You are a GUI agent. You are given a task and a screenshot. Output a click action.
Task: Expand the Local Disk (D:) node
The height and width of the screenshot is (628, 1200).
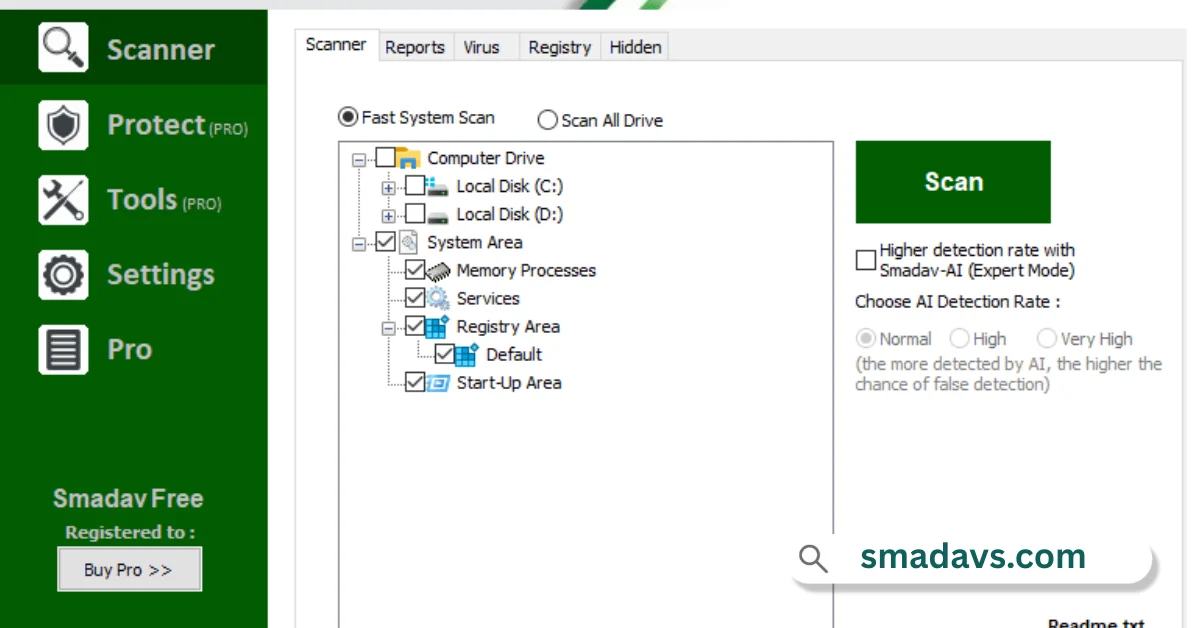point(388,214)
